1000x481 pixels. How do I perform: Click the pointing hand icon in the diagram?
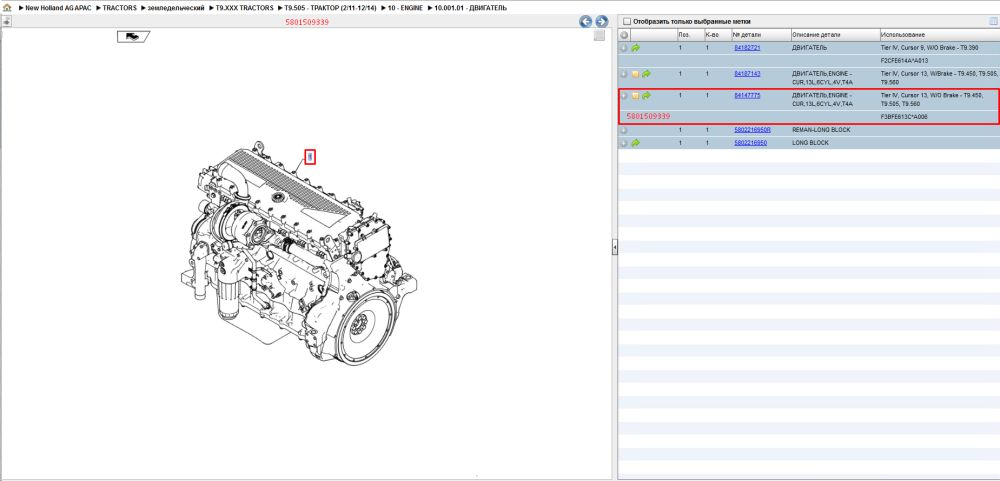[x=133, y=36]
